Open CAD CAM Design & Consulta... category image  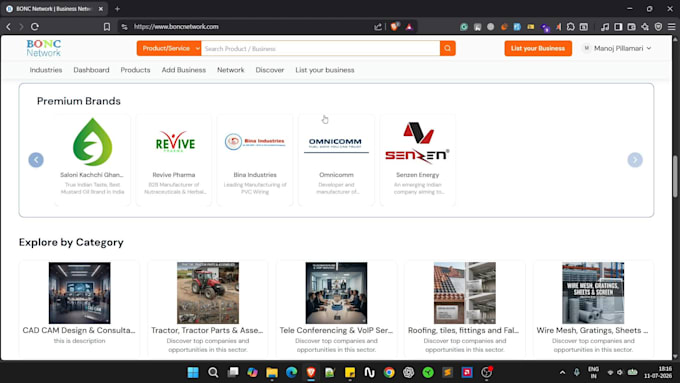coord(79,293)
